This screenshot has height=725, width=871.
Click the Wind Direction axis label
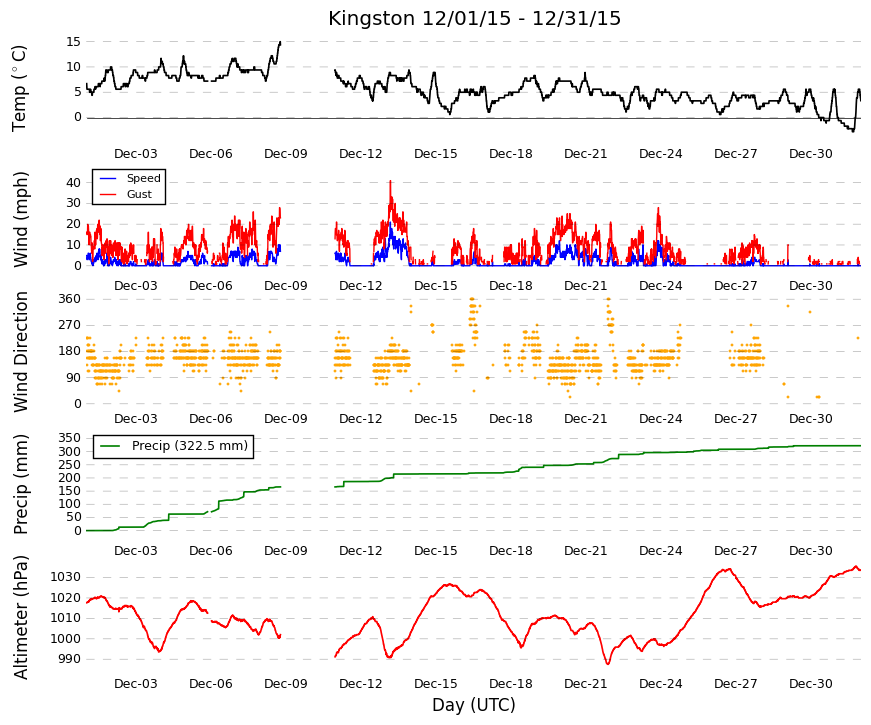(20, 352)
